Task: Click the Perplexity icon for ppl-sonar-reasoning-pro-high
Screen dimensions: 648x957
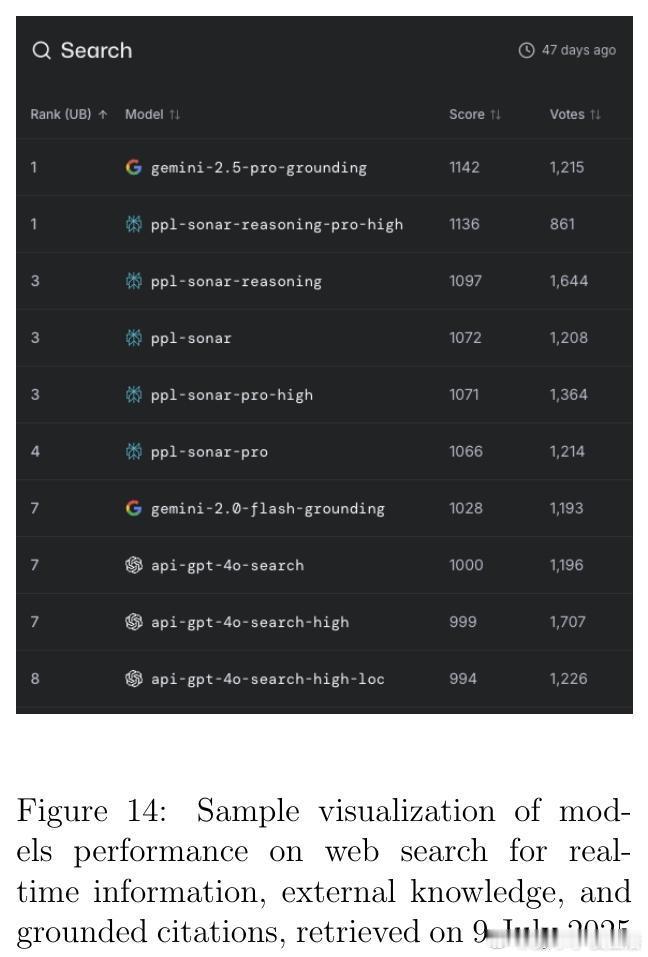Action: point(134,224)
